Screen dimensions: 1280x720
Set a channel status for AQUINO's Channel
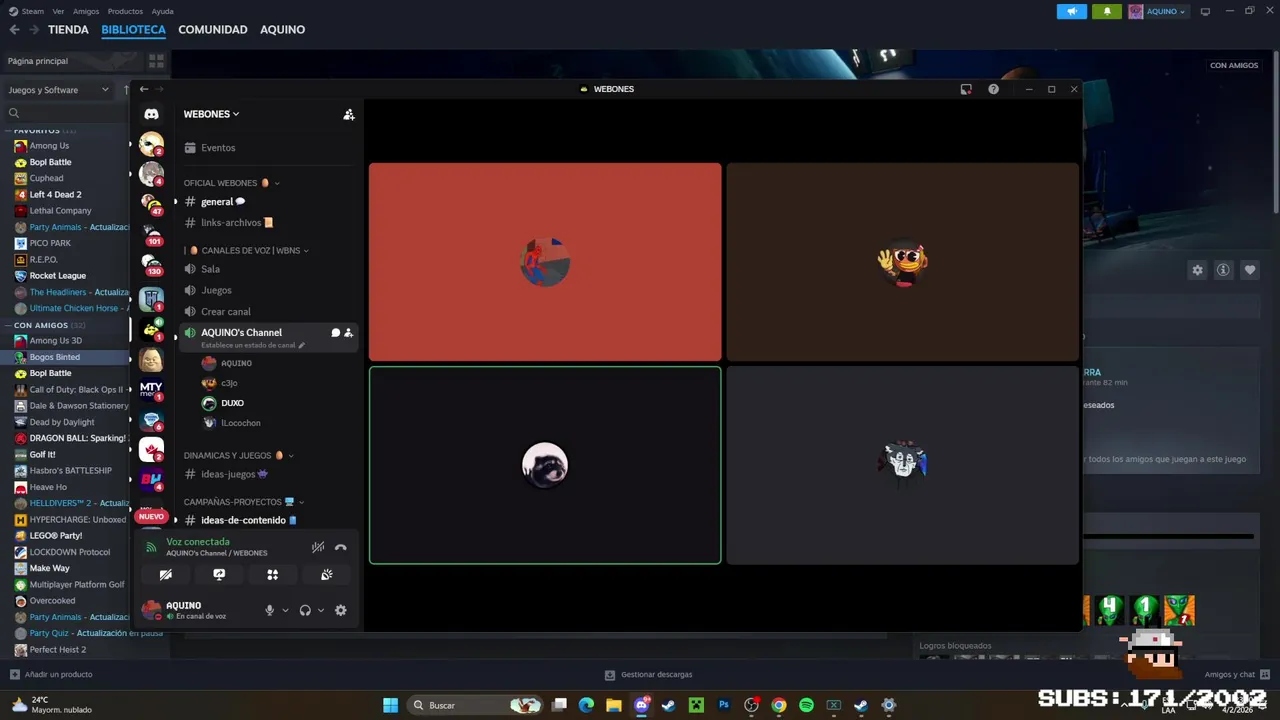[252, 345]
